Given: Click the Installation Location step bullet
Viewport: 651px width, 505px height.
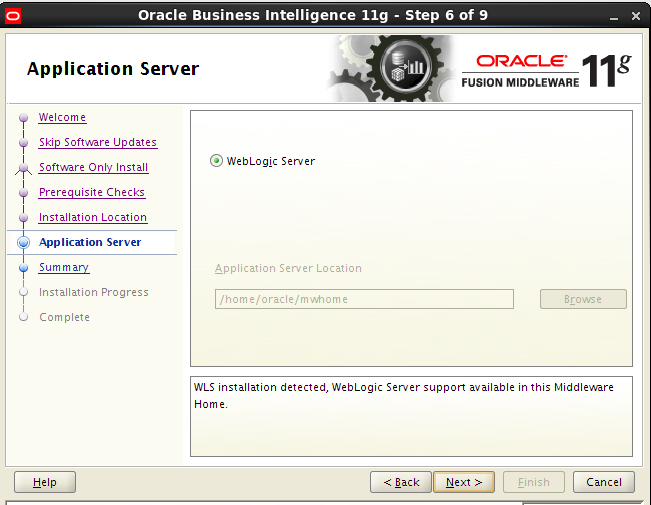Looking at the screenshot, I should [x=24, y=218].
